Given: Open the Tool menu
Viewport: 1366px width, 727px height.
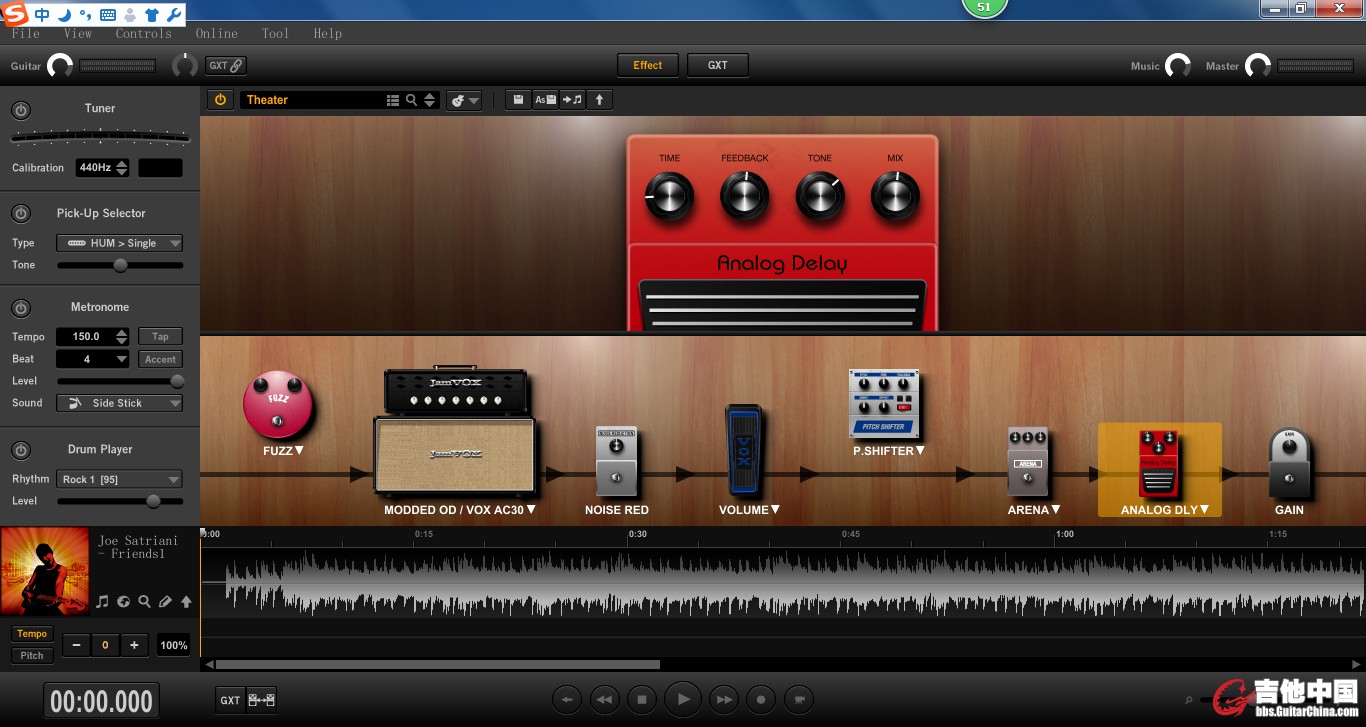Looking at the screenshot, I should (275, 33).
